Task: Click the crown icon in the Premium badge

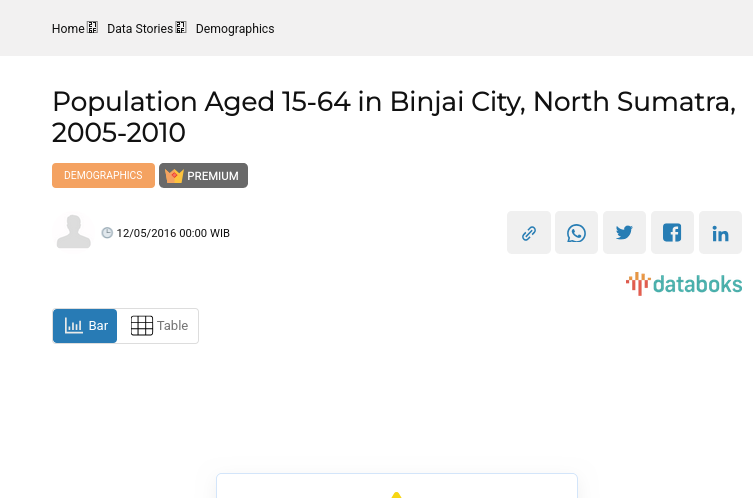Action: 174,176
